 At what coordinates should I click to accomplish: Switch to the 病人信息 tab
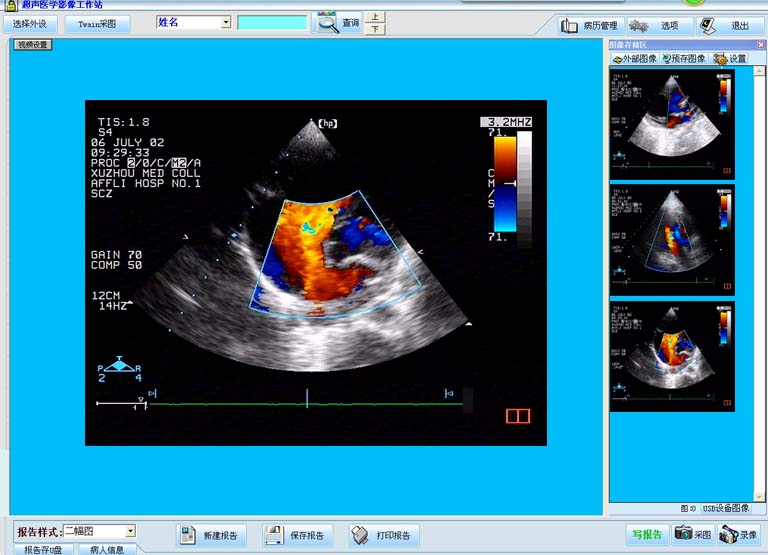pos(106,550)
